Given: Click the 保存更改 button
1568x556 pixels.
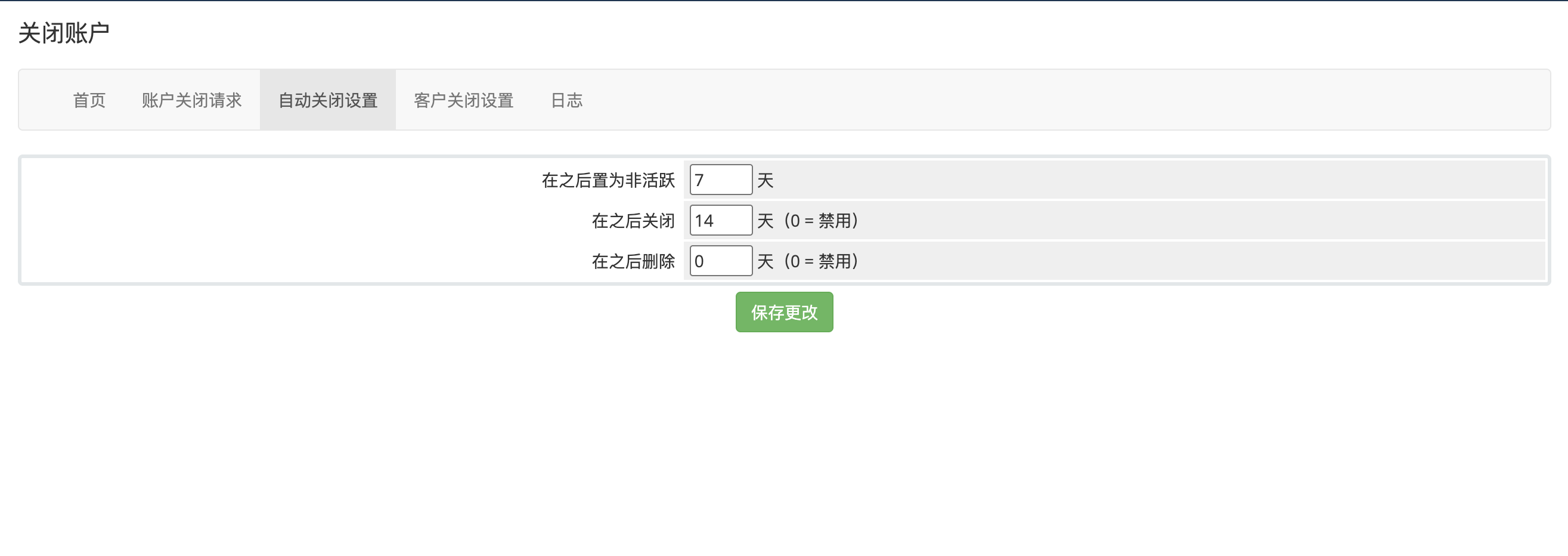Looking at the screenshot, I should pos(784,312).
